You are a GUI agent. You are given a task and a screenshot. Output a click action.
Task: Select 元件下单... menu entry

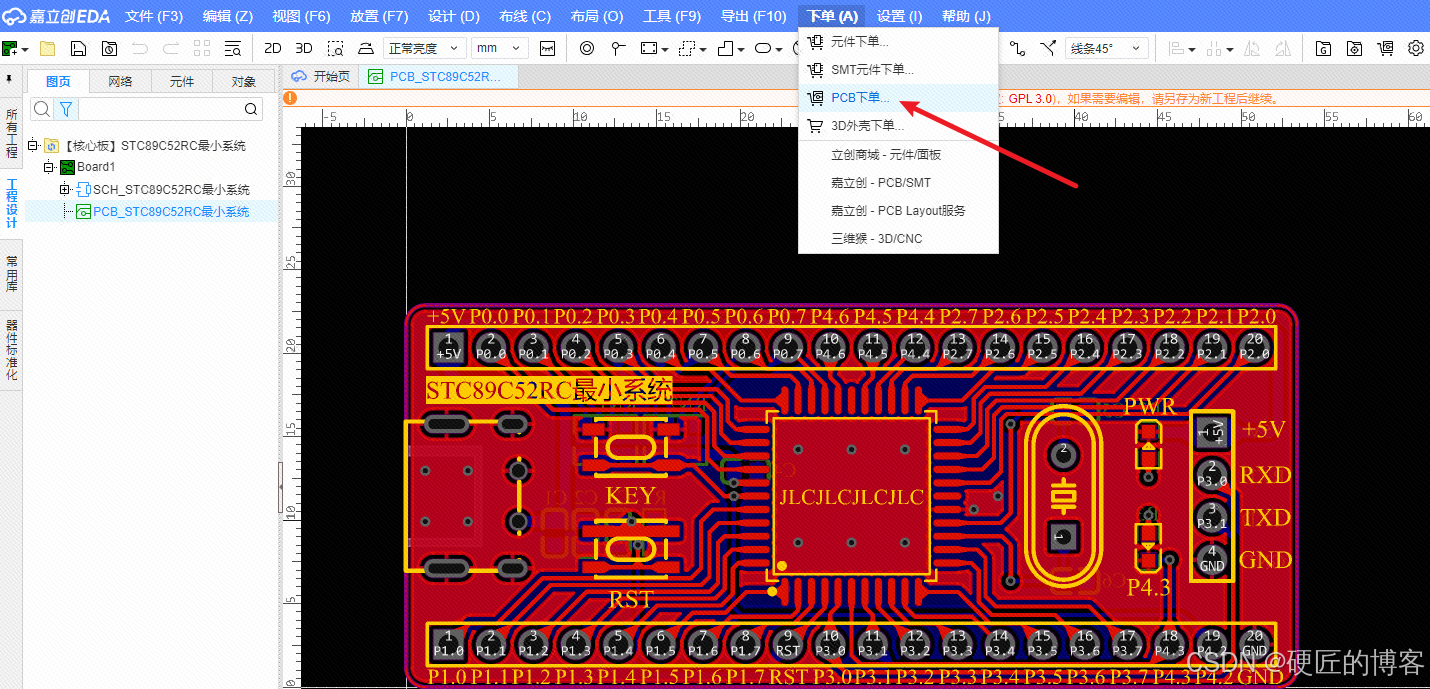pyautogui.click(x=898, y=42)
